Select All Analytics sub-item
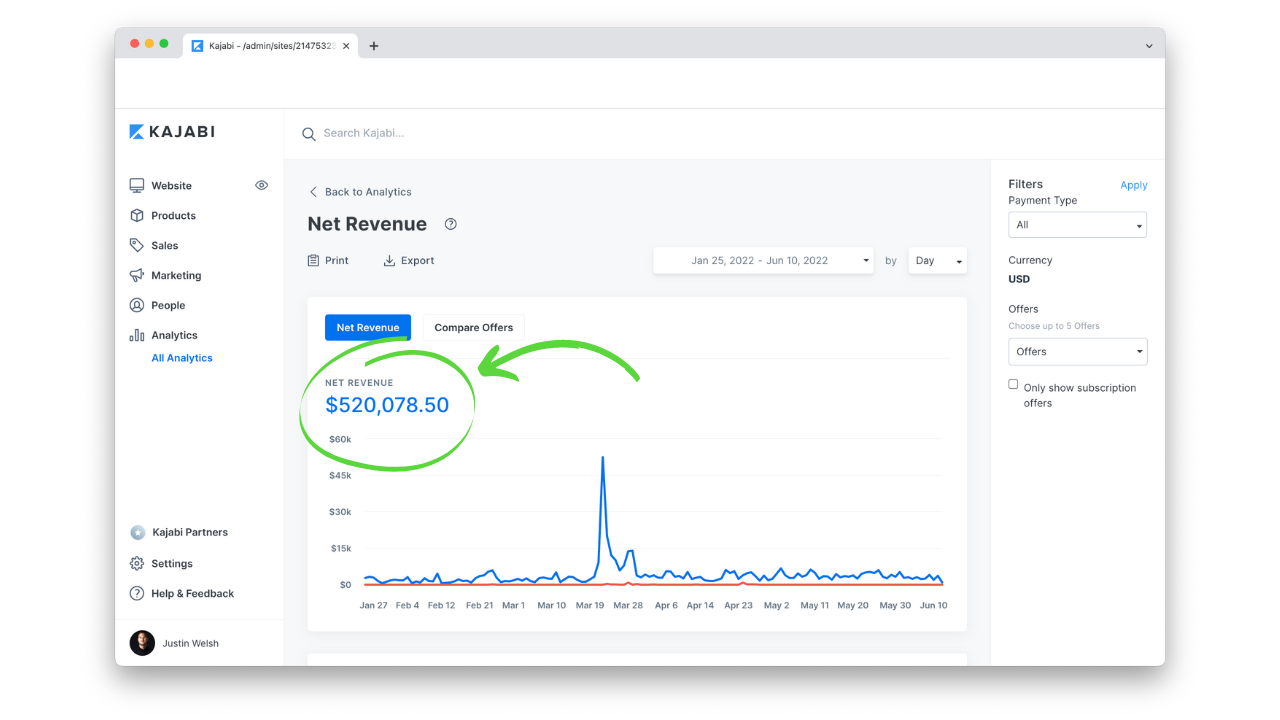Screen dimensions: 1280x720 [182, 358]
